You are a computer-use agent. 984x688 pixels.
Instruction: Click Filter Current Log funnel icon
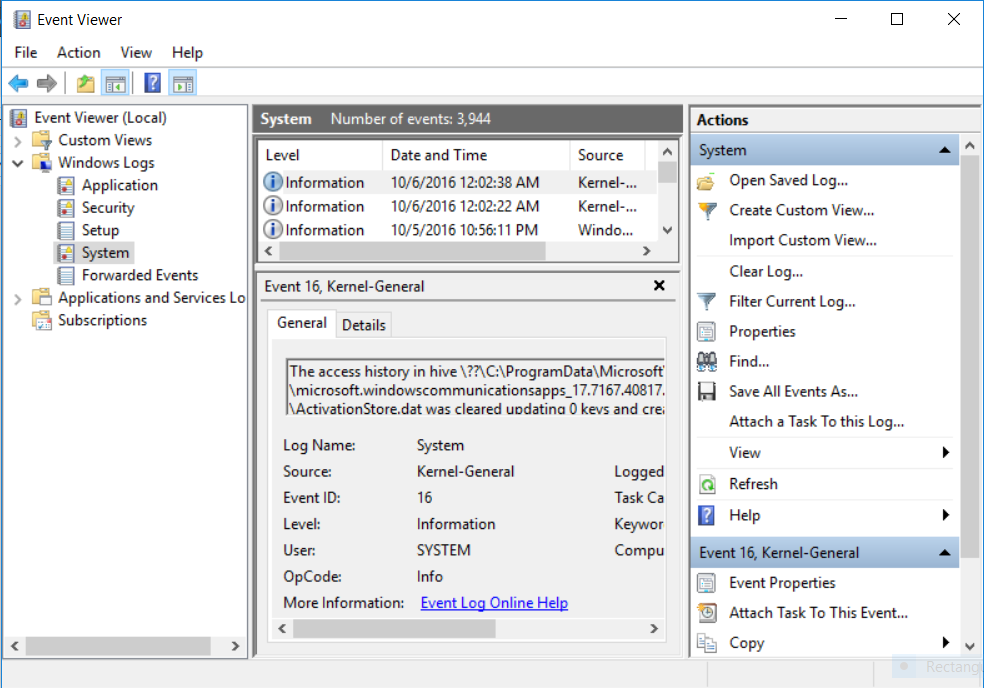tap(707, 302)
